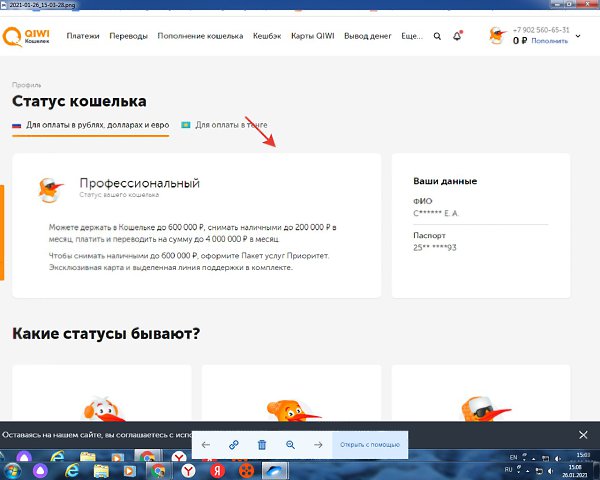
Task: Open the search magnifier icon in header
Action: tap(437, 36)
